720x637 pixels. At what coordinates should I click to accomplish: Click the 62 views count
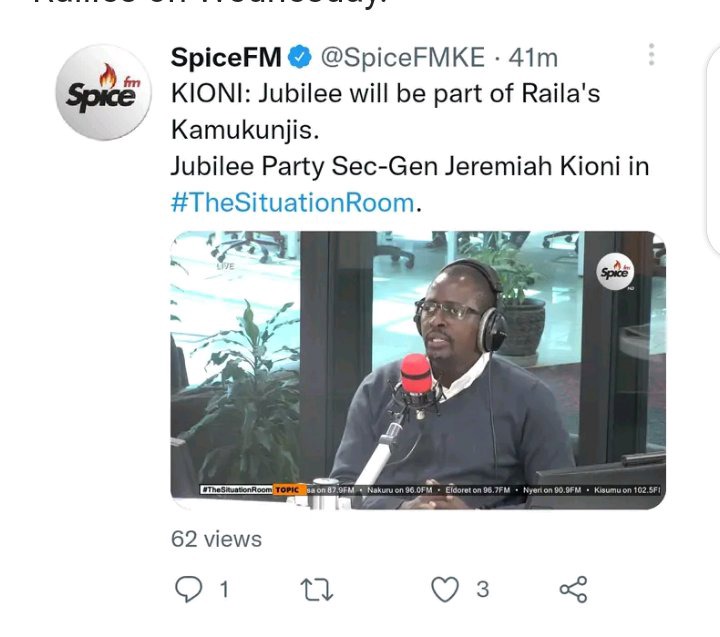pyautogui.click(x=216, y=539)
